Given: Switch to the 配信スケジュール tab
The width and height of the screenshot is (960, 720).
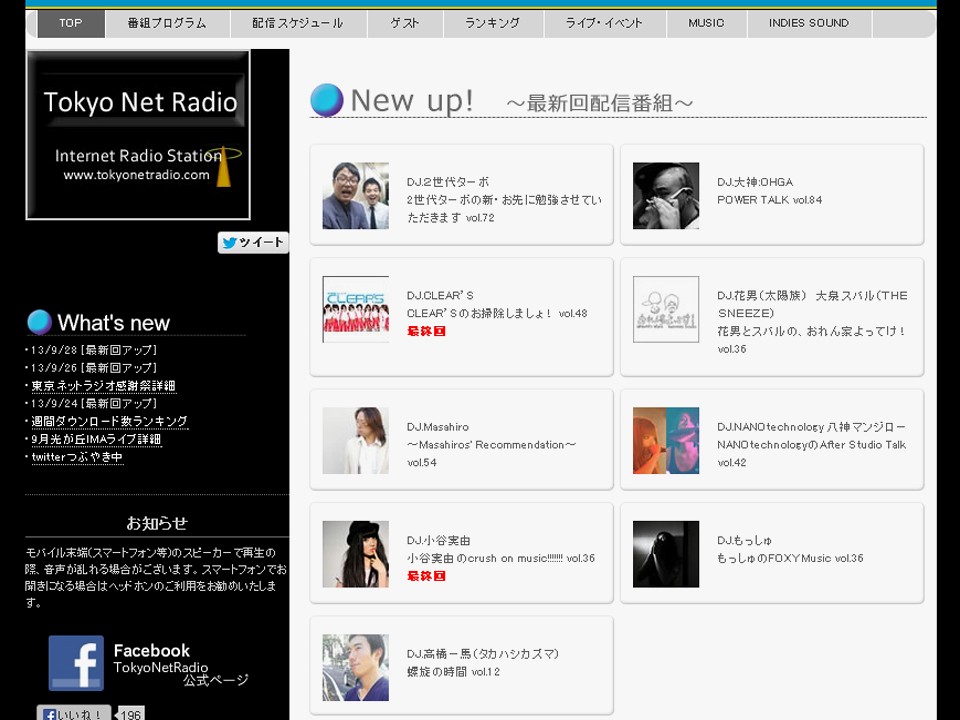Looking at the screenshot, I should pos(298,23).
